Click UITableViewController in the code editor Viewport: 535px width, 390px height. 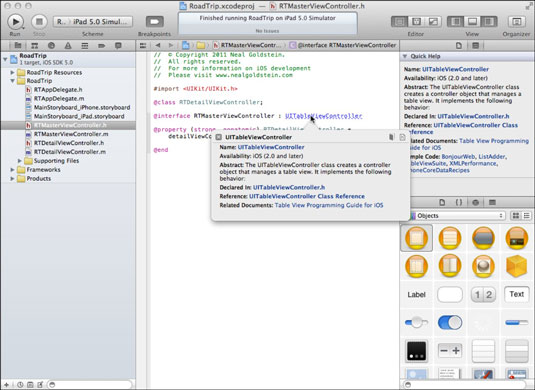pyautogui.click(x=323, y=116)
